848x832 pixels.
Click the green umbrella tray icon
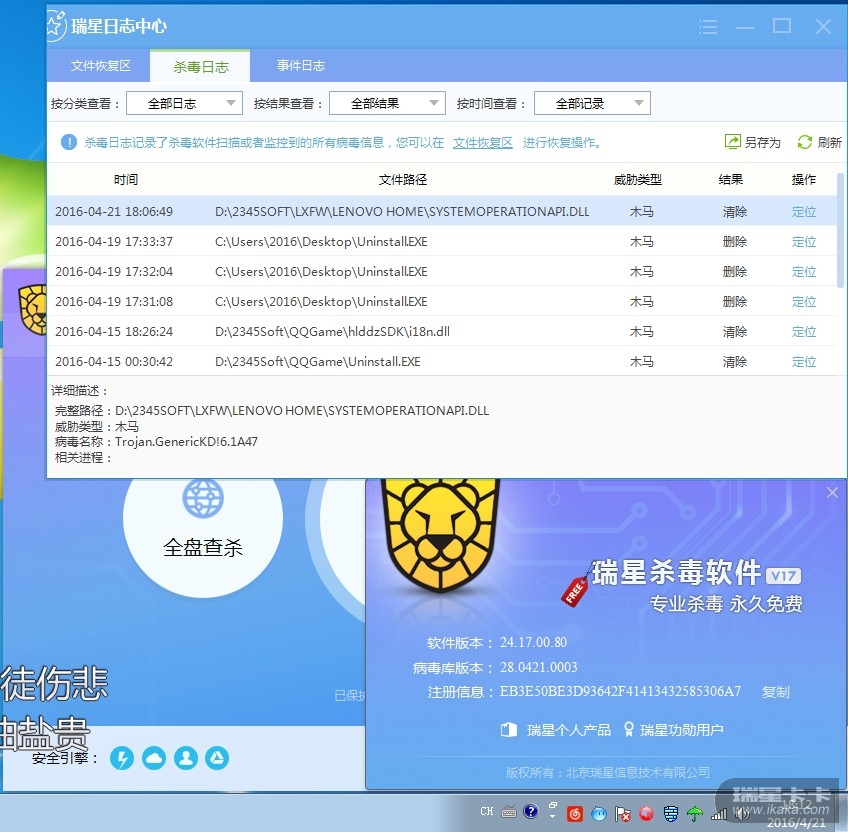coord(694,812)
